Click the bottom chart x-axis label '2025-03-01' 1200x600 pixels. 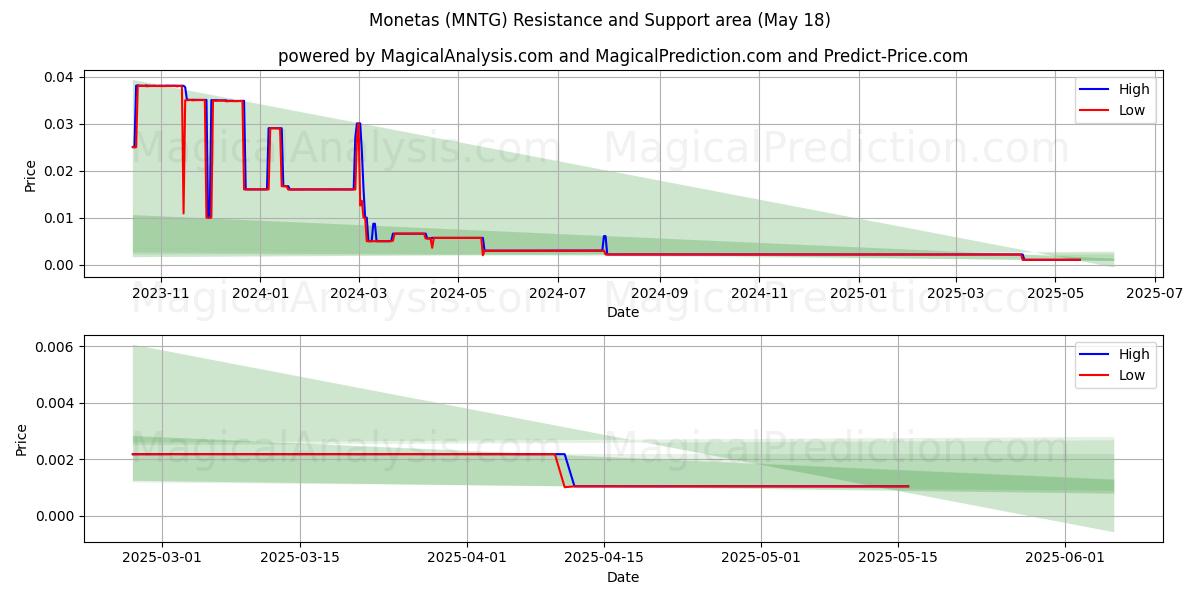tap(162, 558)
